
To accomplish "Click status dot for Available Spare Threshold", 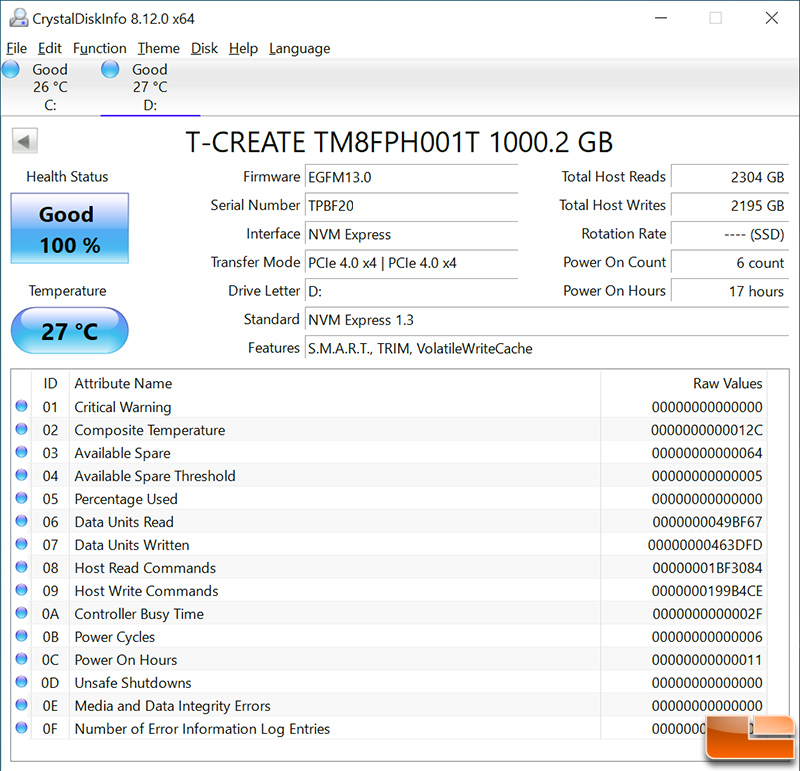I will (21, 475).
